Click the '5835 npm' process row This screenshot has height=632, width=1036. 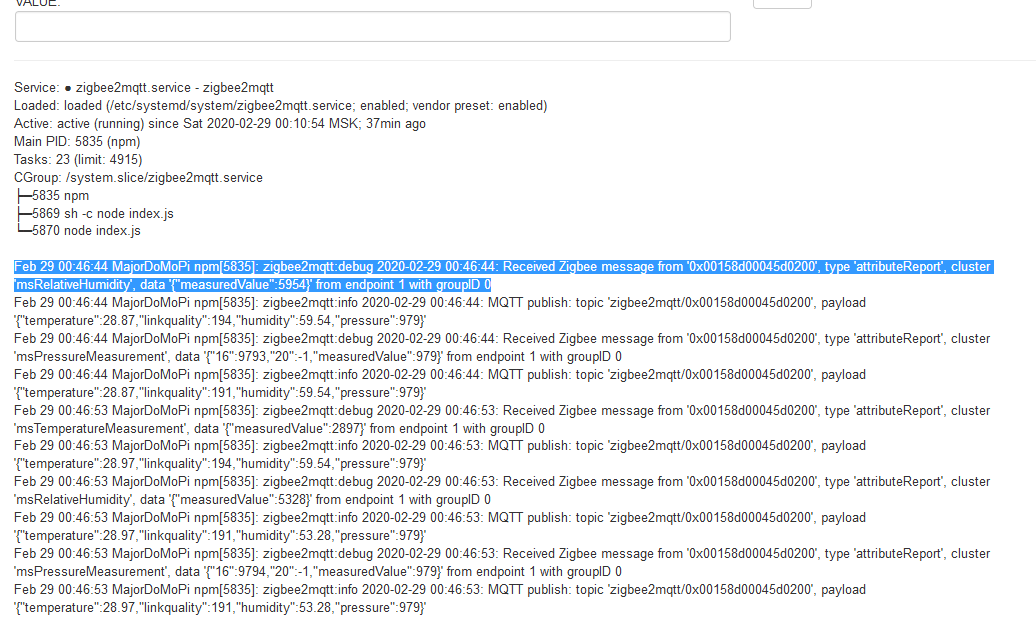(53, 195)
